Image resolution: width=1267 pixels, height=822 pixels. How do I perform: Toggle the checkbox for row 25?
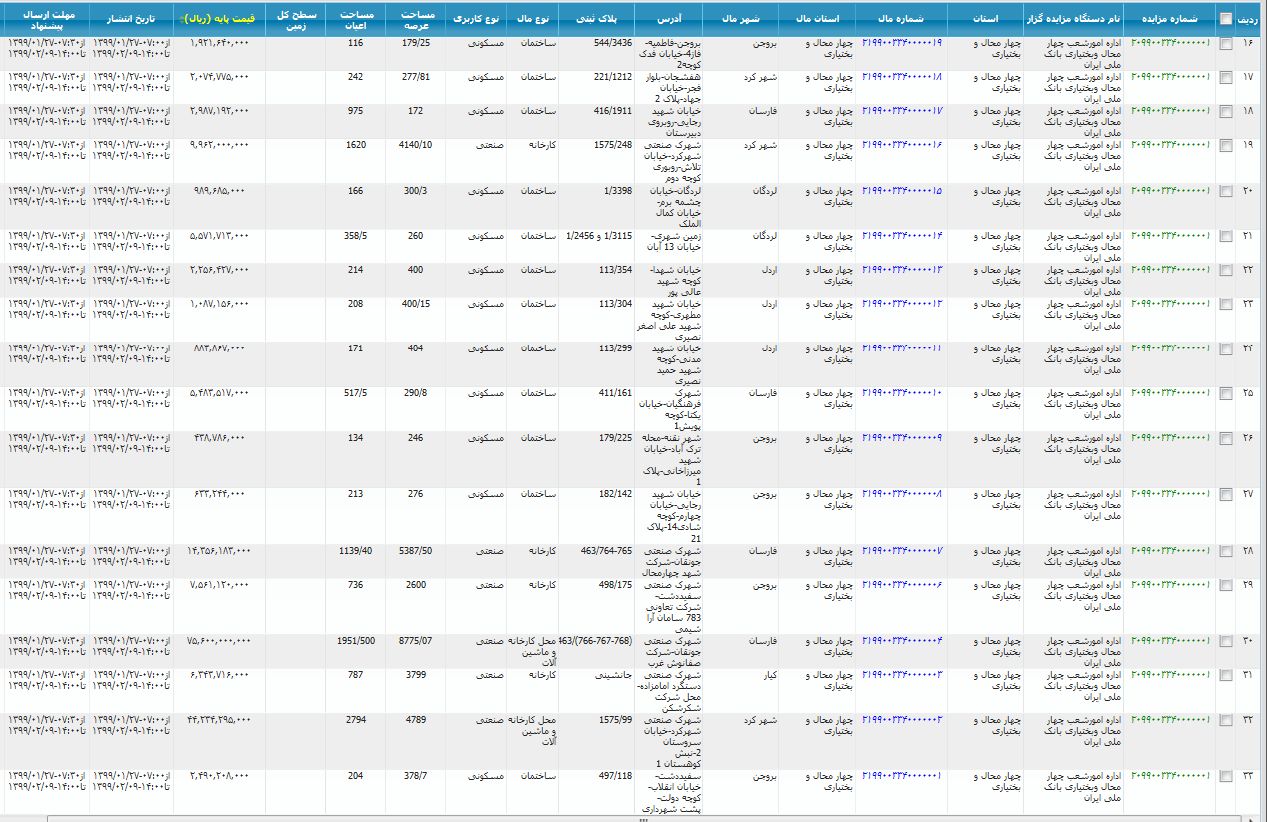(1226, 394)
